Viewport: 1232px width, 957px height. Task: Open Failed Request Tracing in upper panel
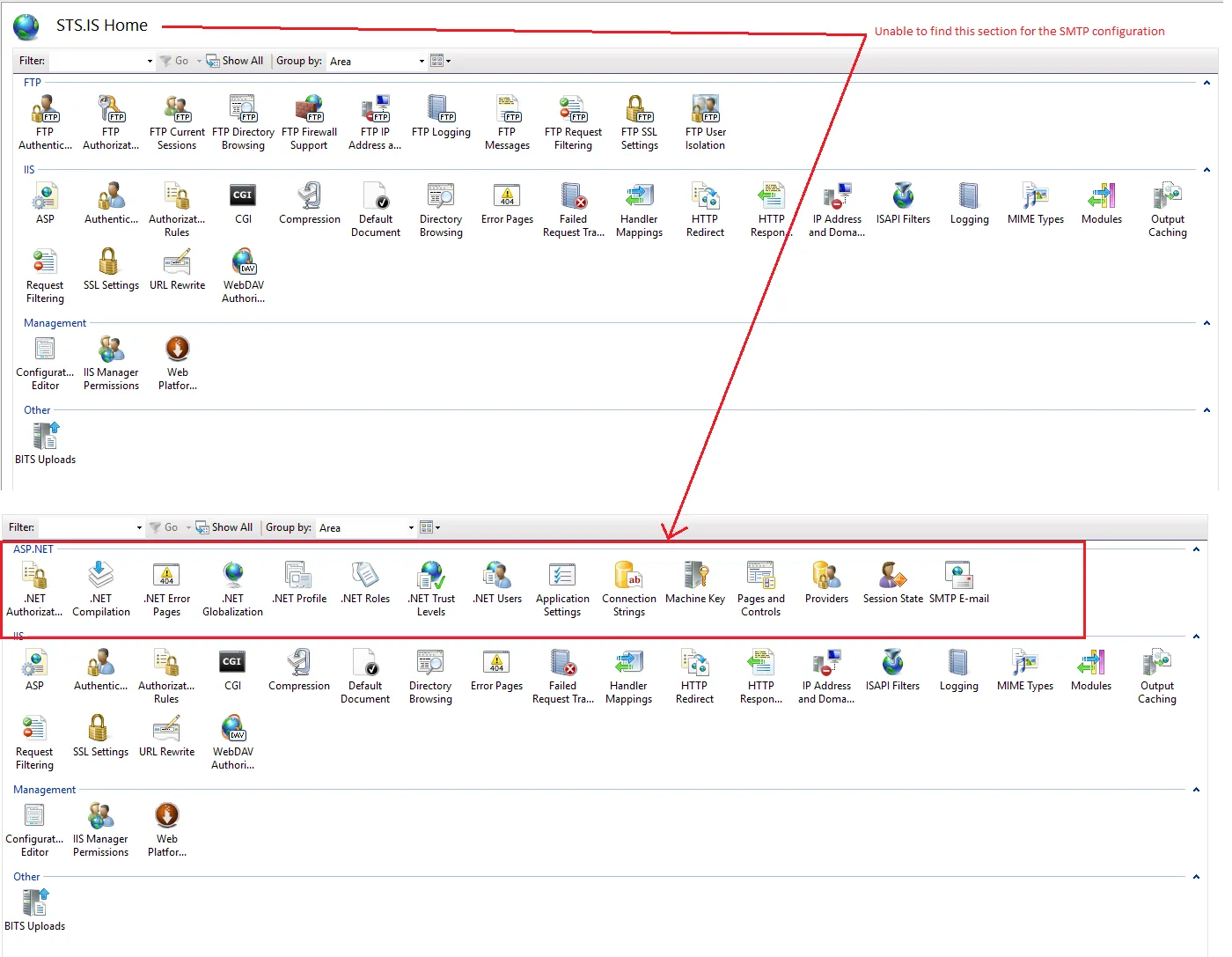(573, 195)
